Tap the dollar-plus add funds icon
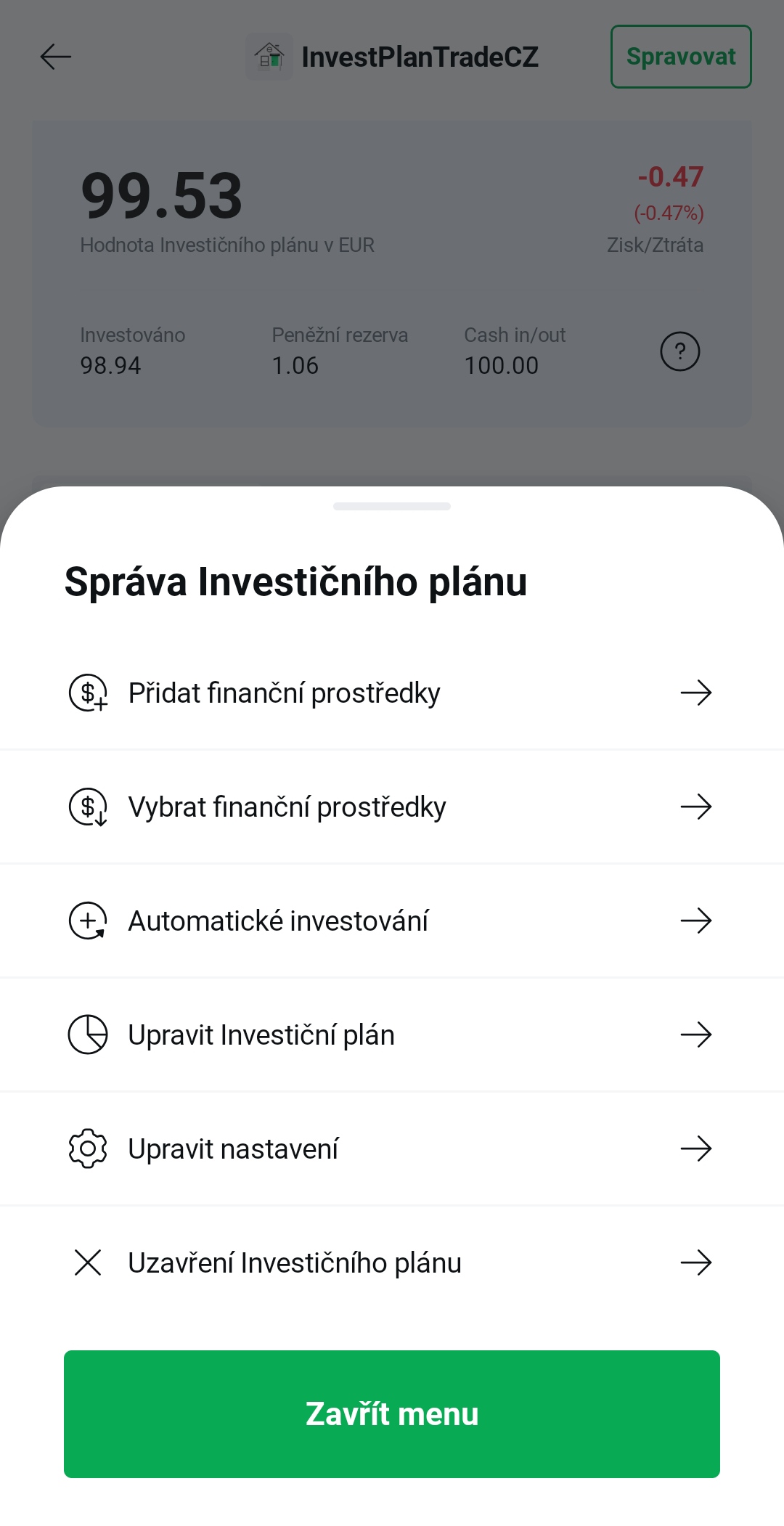Viewport: 784px width, 1526px height. coord(88,693)
